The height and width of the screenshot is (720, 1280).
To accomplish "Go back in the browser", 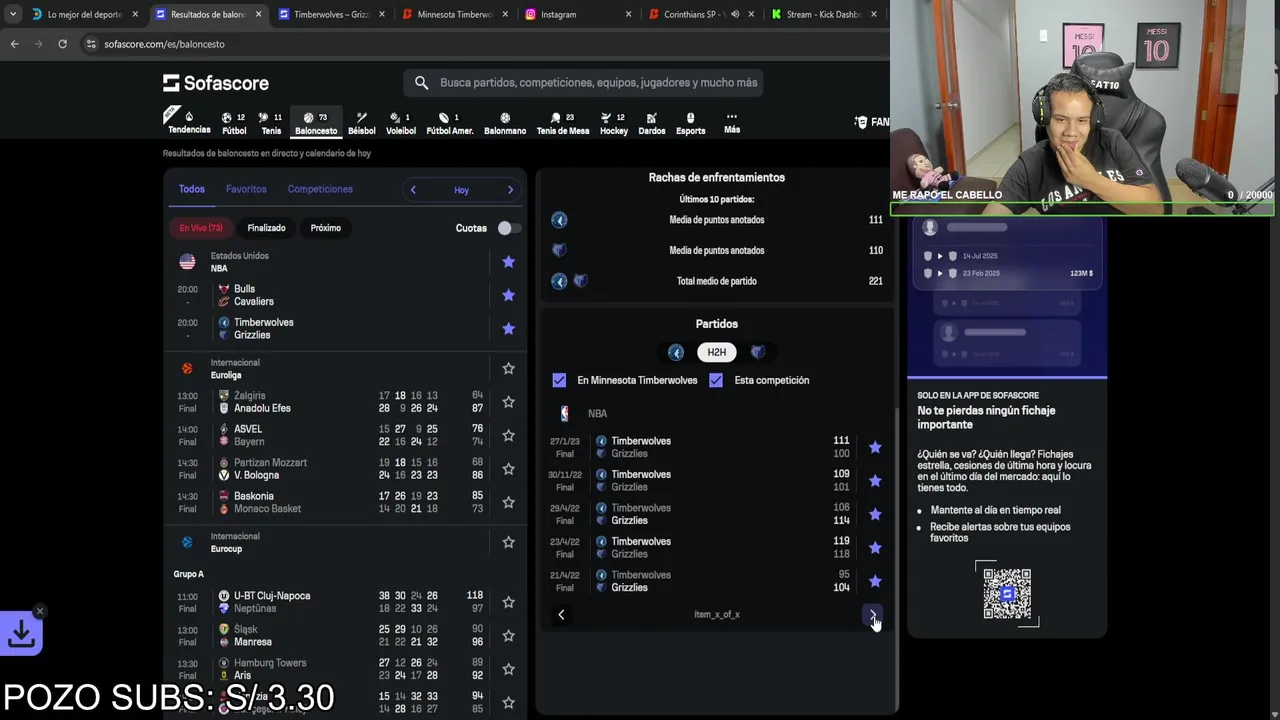I will tap(14, 44).
